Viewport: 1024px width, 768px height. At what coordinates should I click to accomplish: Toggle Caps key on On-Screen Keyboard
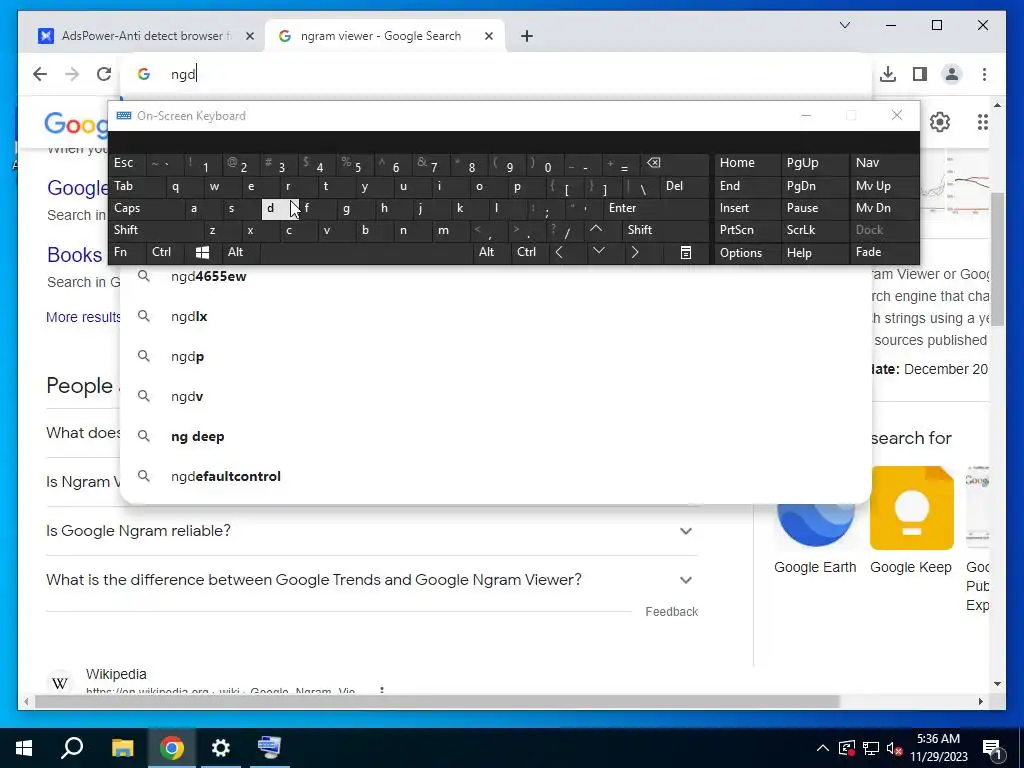(x=146, y=208)
